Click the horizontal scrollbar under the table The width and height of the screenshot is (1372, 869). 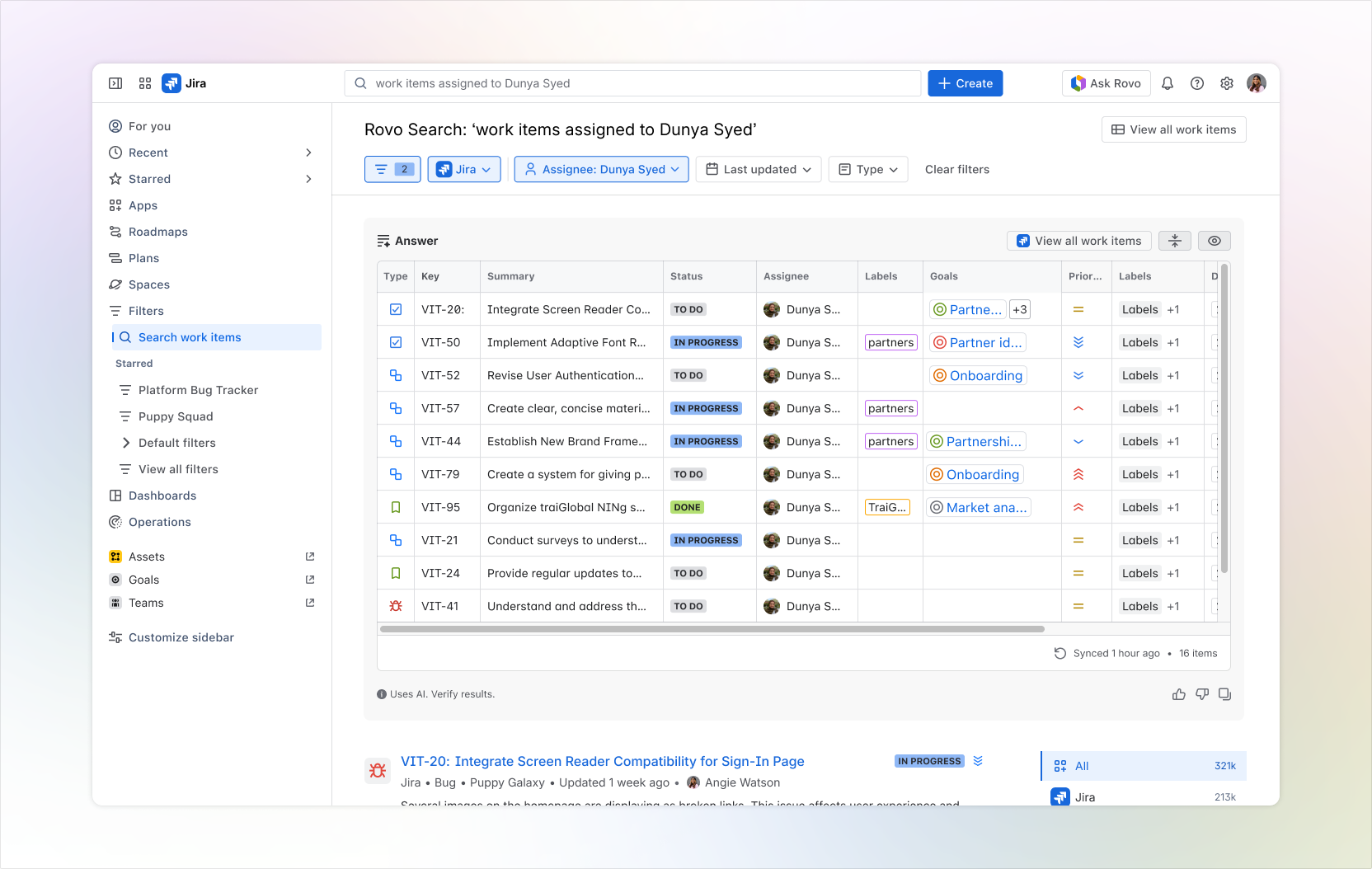coord(712,629)
